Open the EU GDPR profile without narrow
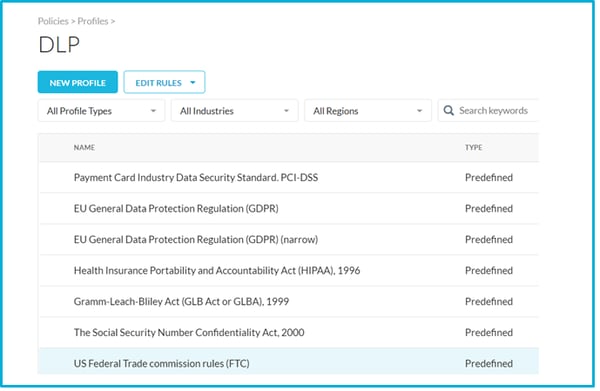The width and height of the screenshot is (600, 391). point(176,209)
